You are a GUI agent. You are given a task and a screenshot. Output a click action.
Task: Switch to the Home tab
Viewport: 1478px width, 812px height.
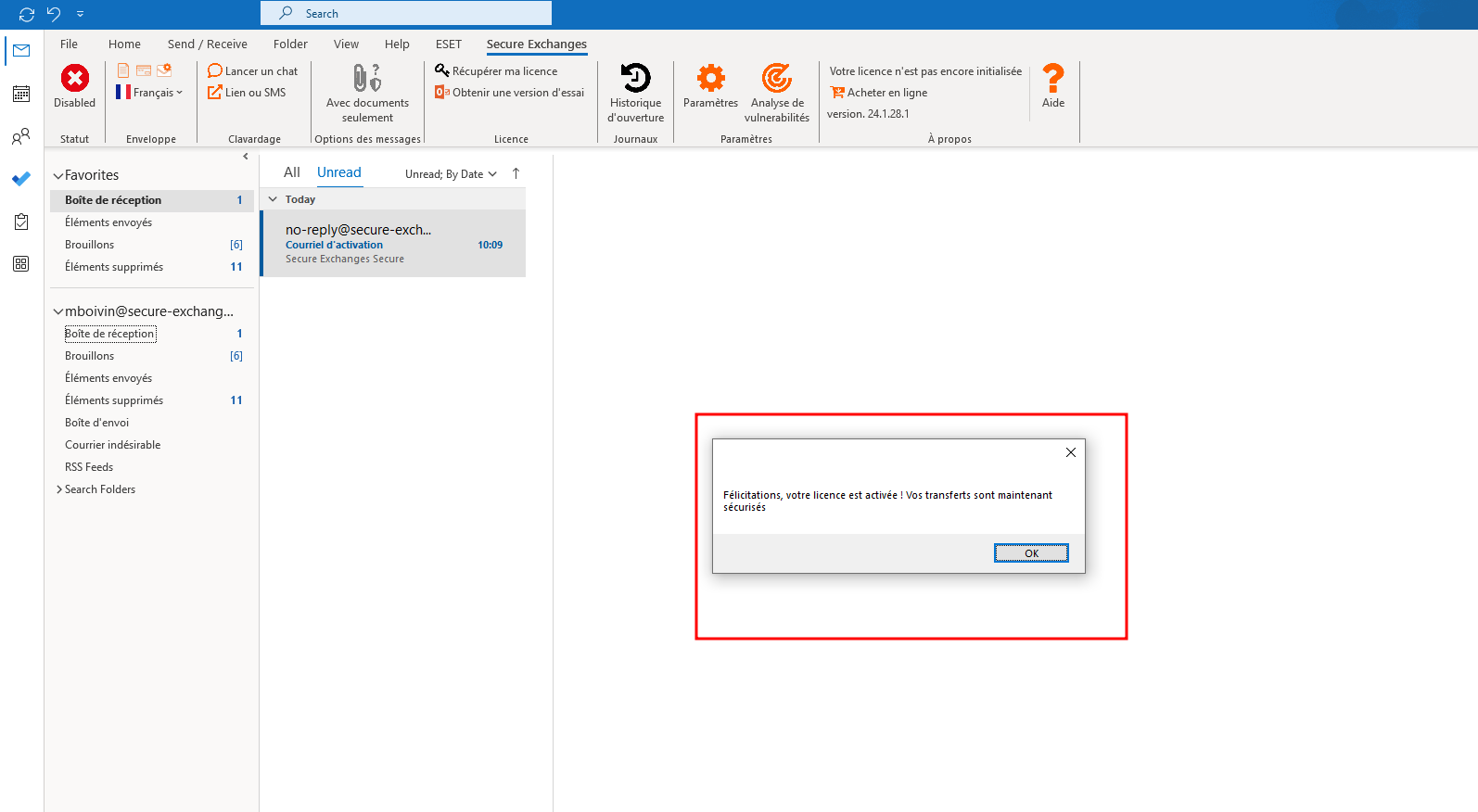tap(124, 44)
